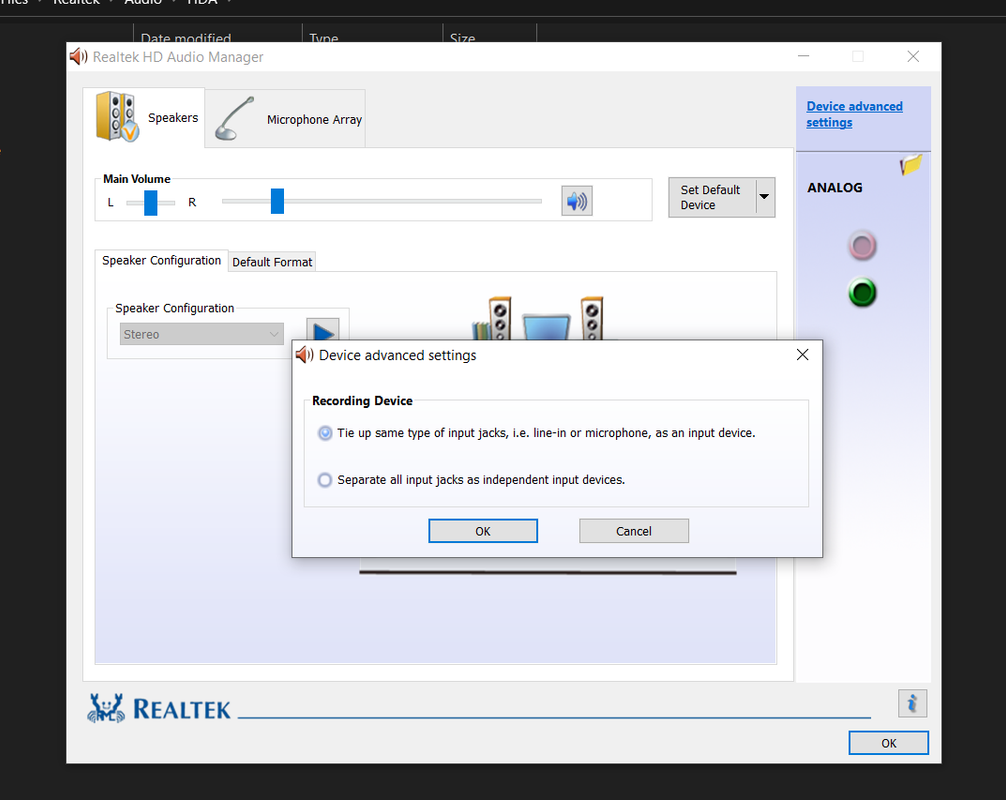Click the Main Volume label
The width and height of the screenshot is (1006, 800).
click(137, 179)
